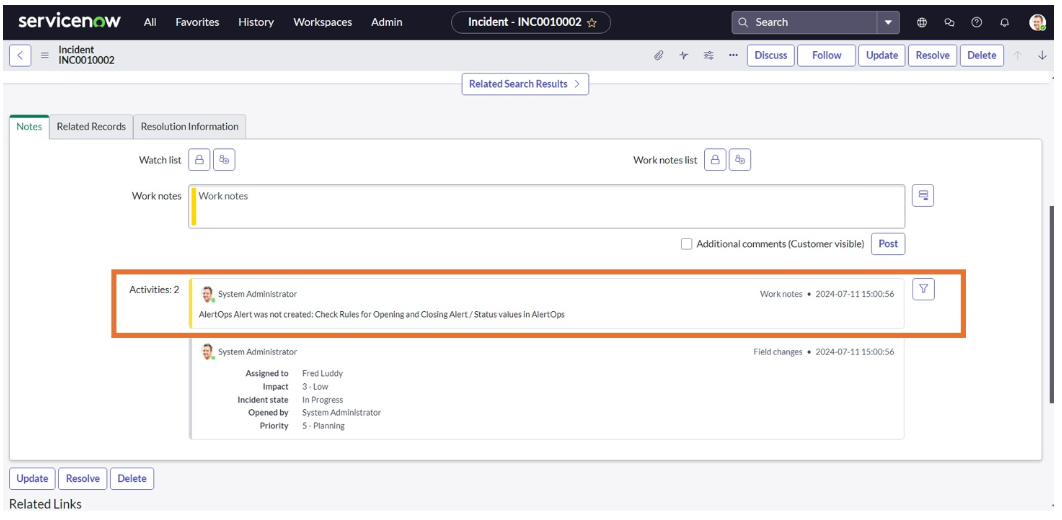The image size is (1062, 520).
Task: Click the "3 - Low" Impact value
Action: [x=317, y=387]
